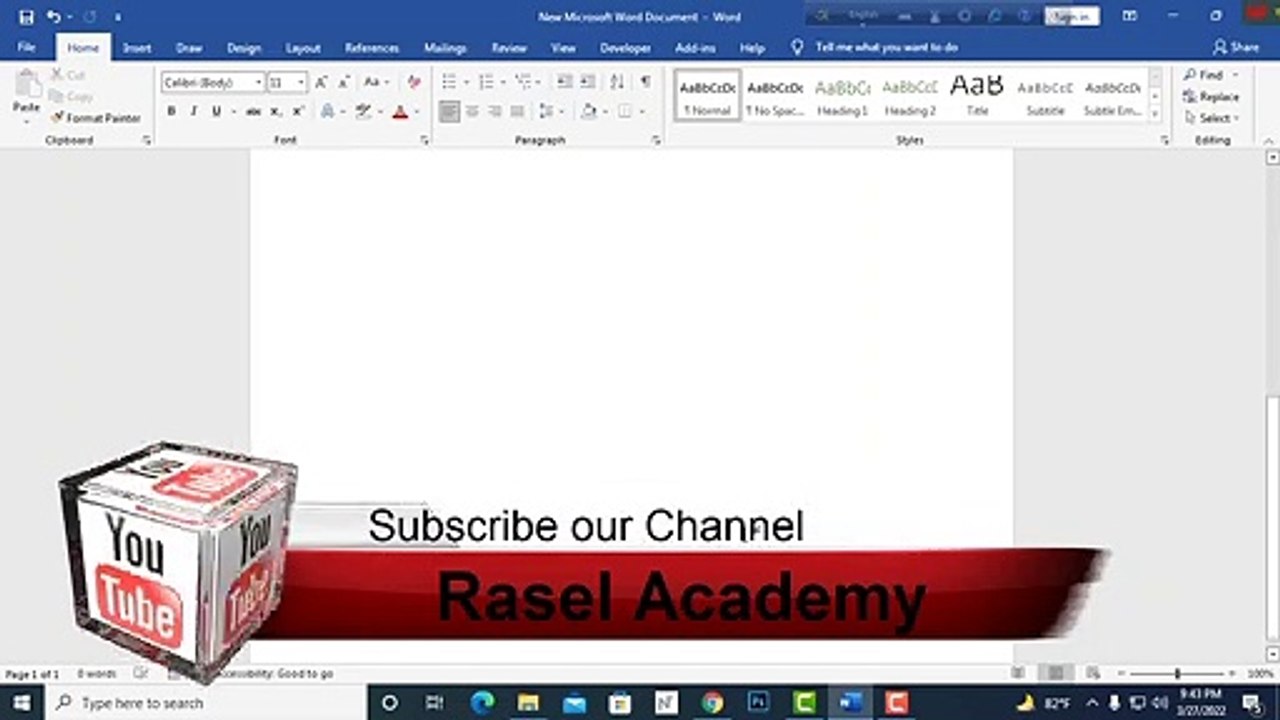The height and width of the screenshot is (720, 1280).
Task: Toggle left text alignment
Action: pos(449,112)
